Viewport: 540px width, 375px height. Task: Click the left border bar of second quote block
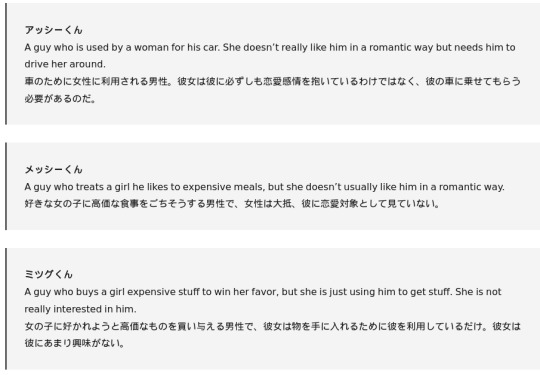click(6, 186)
